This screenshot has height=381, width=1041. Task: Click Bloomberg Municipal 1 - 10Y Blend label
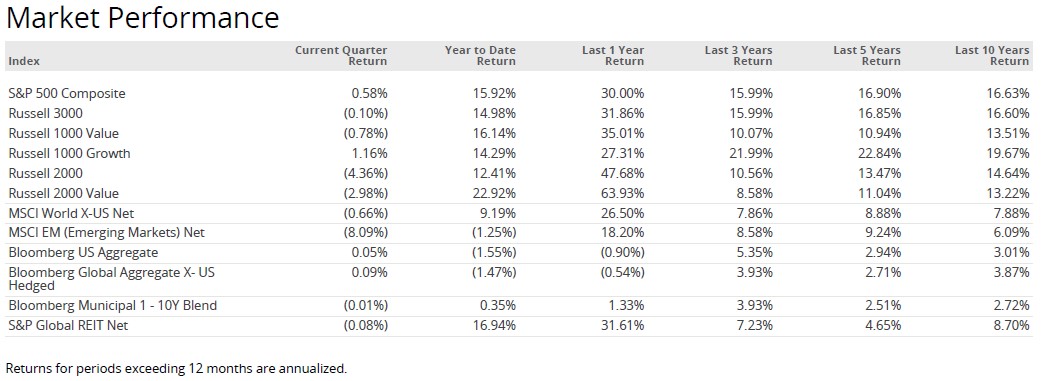coord(113,306)
